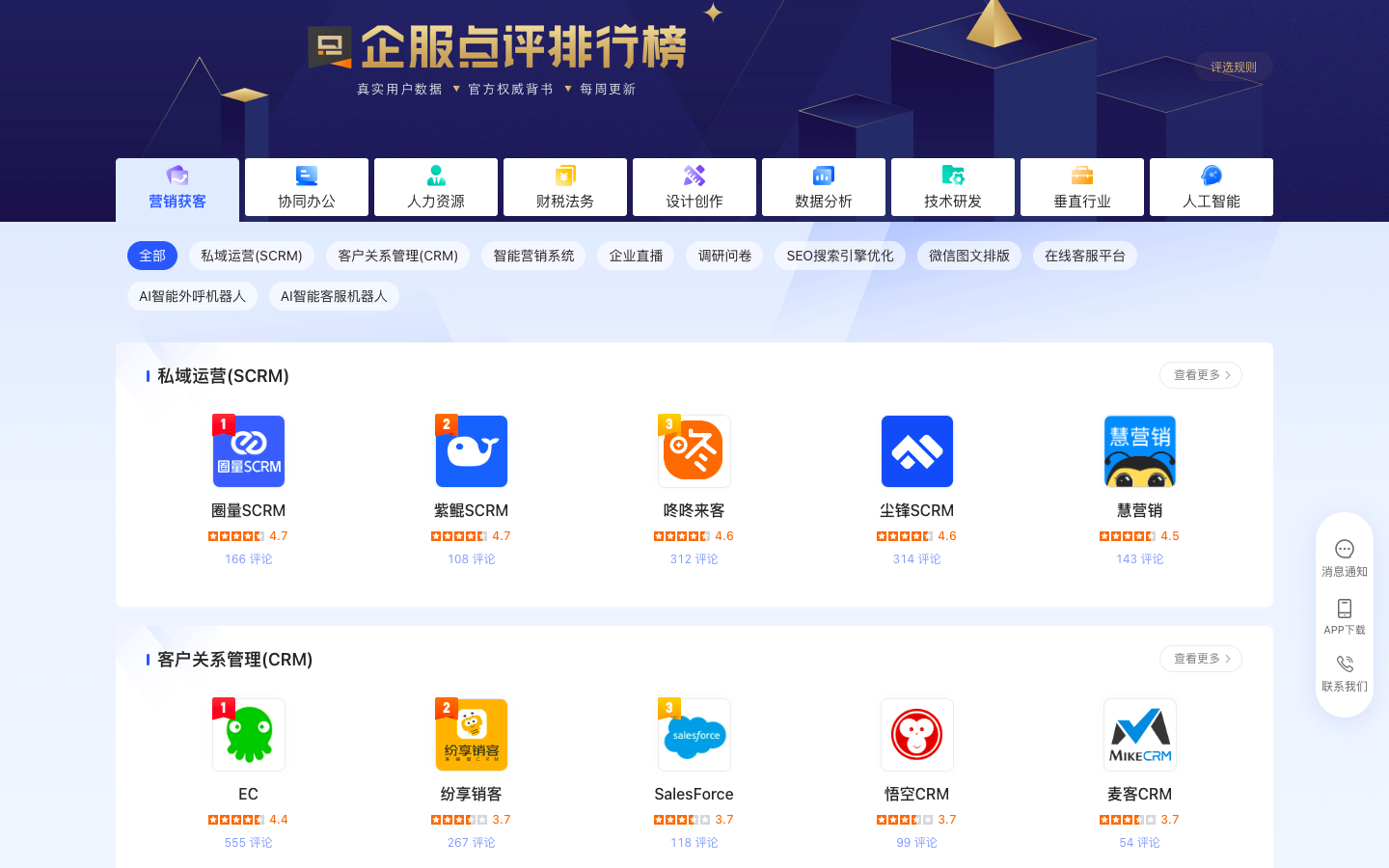Click the 联系我们 telephone icon
The image size is (1389, 868).
pyautogui.click(x=1345, y=664)
